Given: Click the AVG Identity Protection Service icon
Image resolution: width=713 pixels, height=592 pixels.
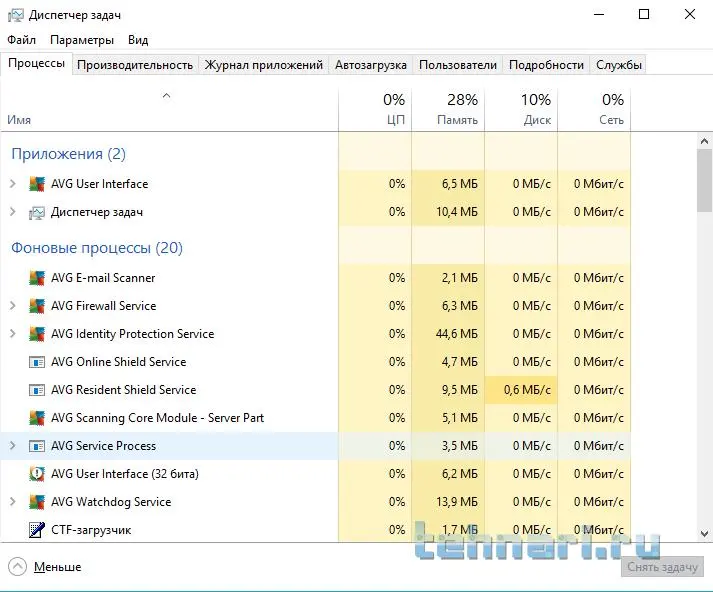Looking at the screenshot, I should click(37, 334).
